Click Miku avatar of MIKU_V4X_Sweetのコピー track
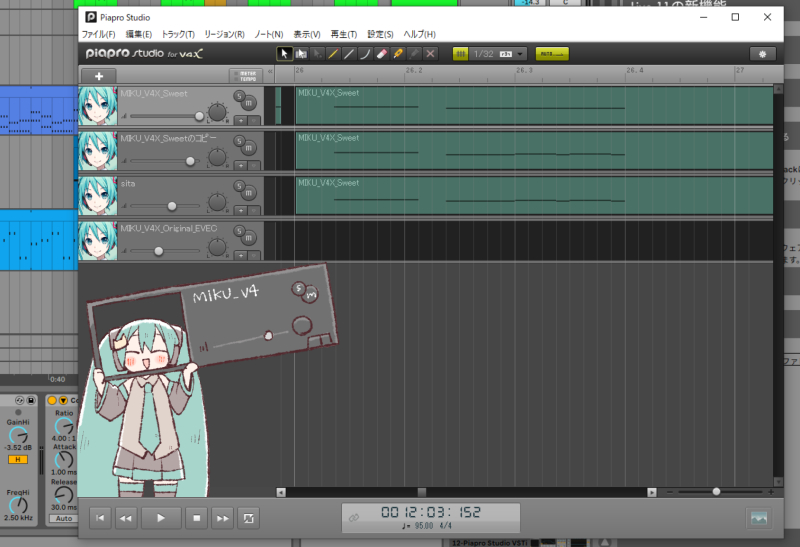 (x=97, y=151)
